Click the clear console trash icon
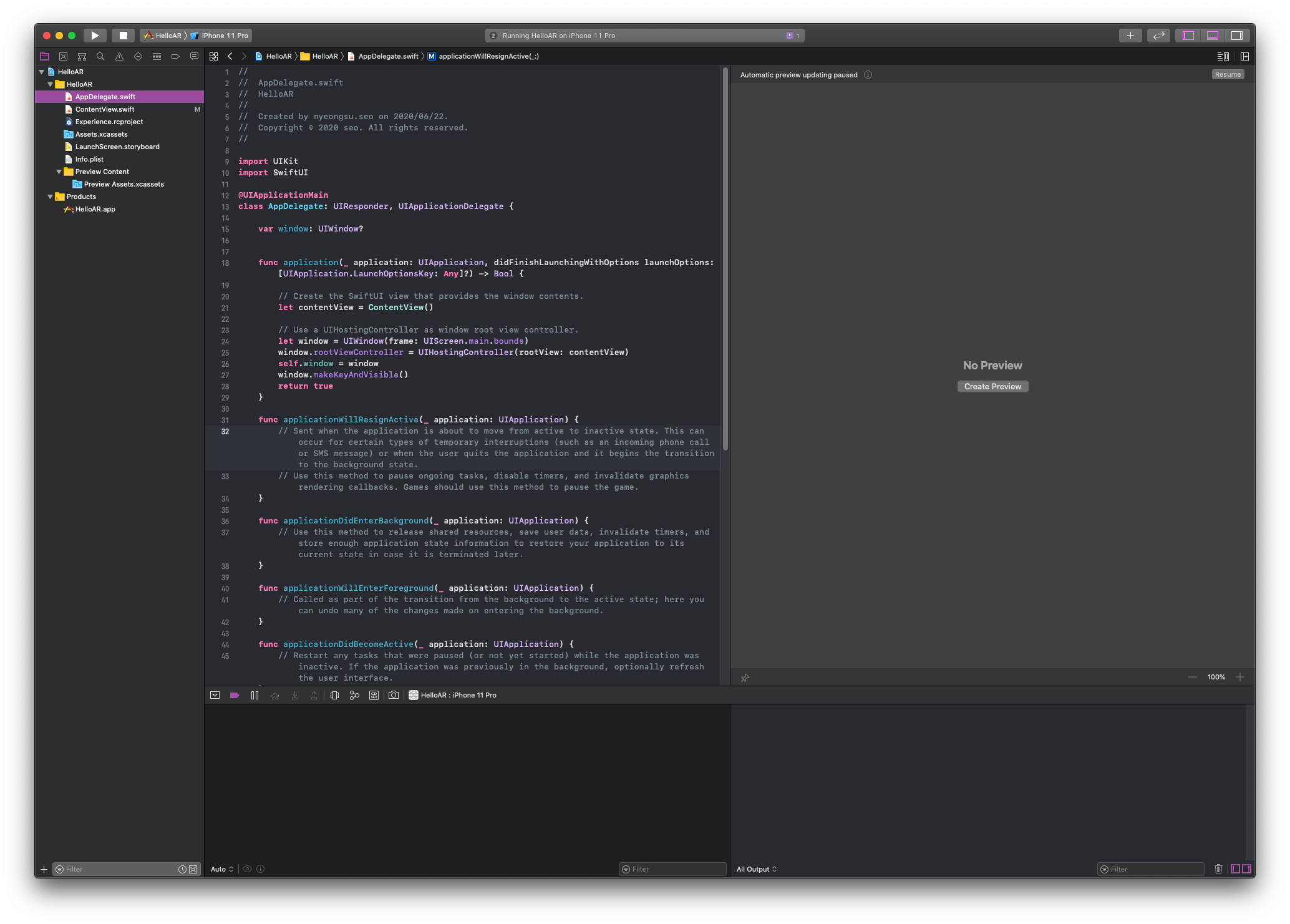Image resolution: width=1290 pixels, height=924 pixels. (1218, 868)
